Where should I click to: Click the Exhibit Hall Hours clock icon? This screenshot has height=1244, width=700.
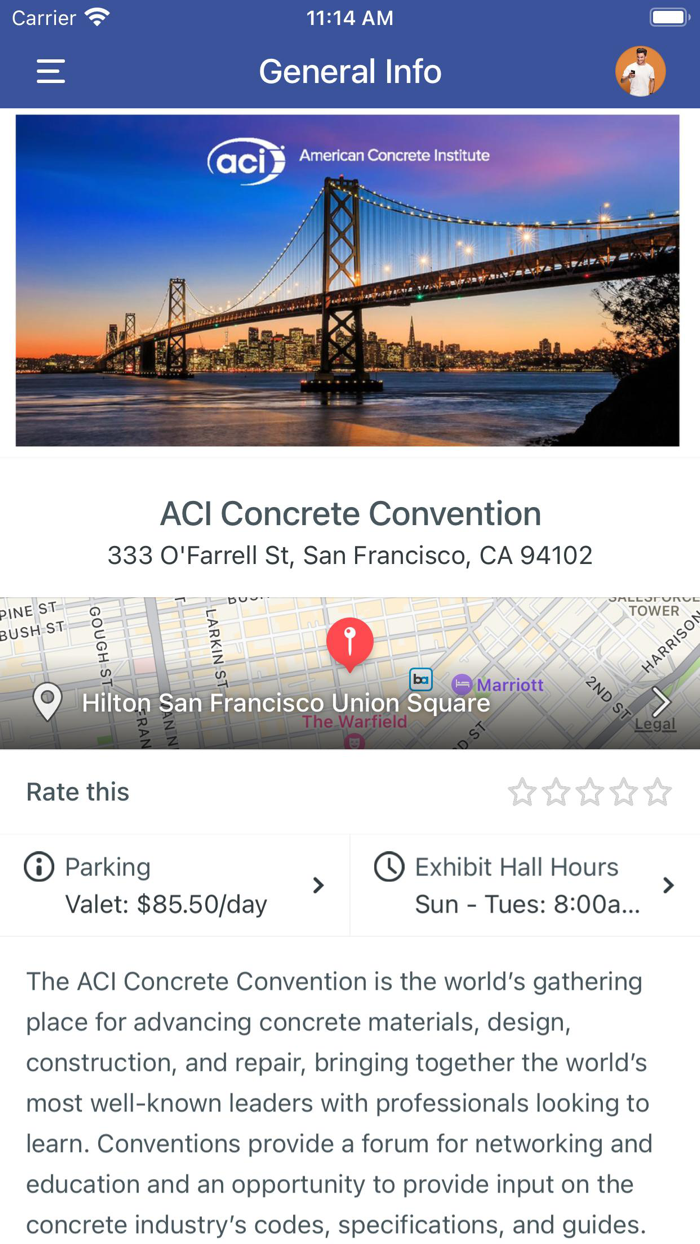point(390,866)
